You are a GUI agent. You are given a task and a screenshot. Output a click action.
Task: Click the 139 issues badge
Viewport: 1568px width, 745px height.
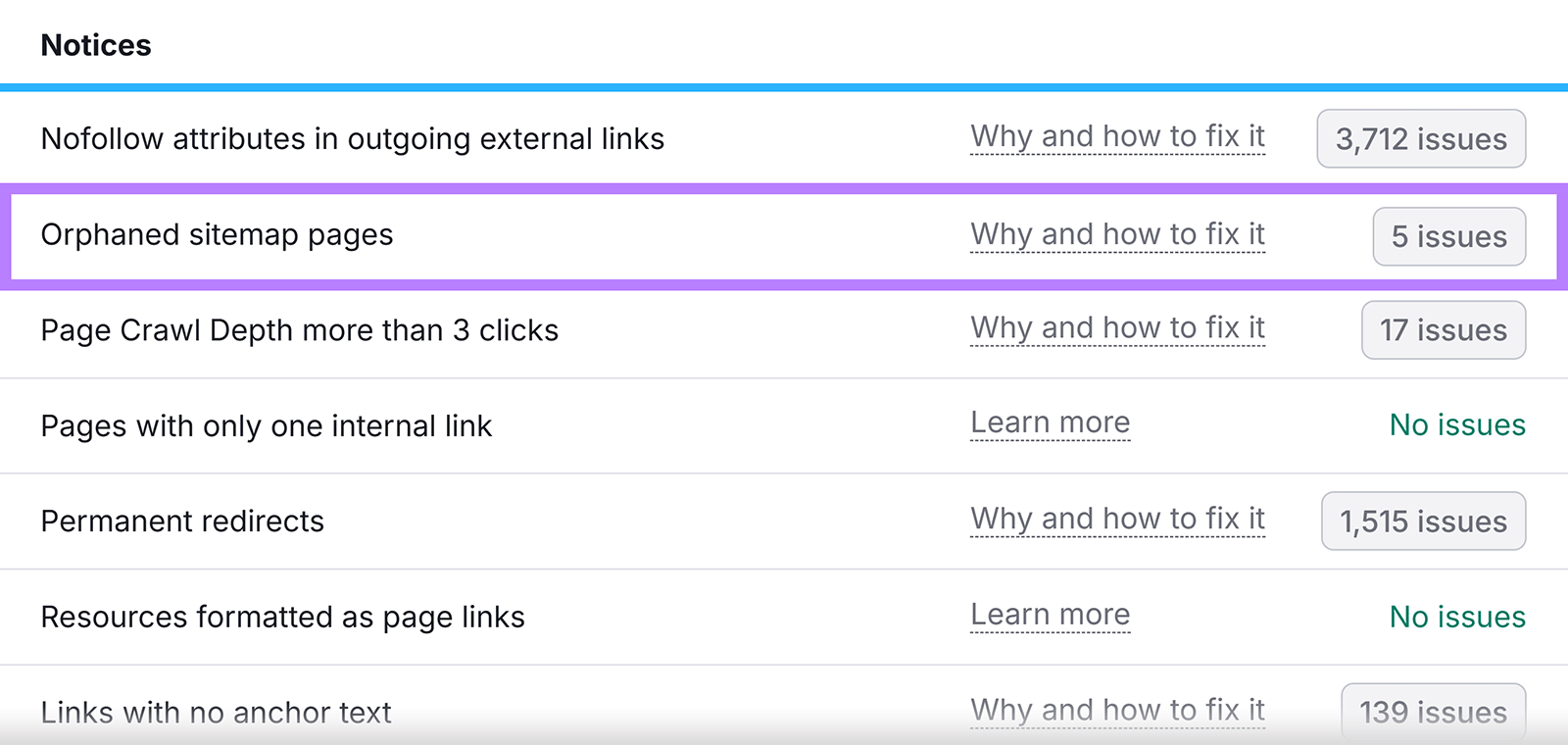[1433, 713]
